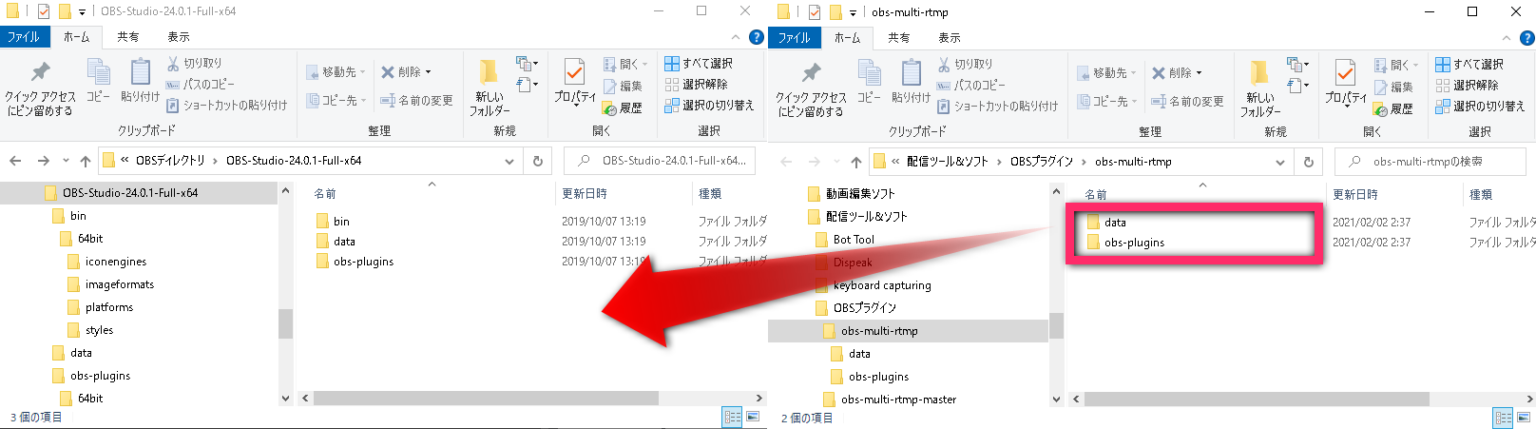Click the Delete (削除) icon in OBS-Studio window
The width and height of the screenshot is (1536, 429).
coord(405,72)
